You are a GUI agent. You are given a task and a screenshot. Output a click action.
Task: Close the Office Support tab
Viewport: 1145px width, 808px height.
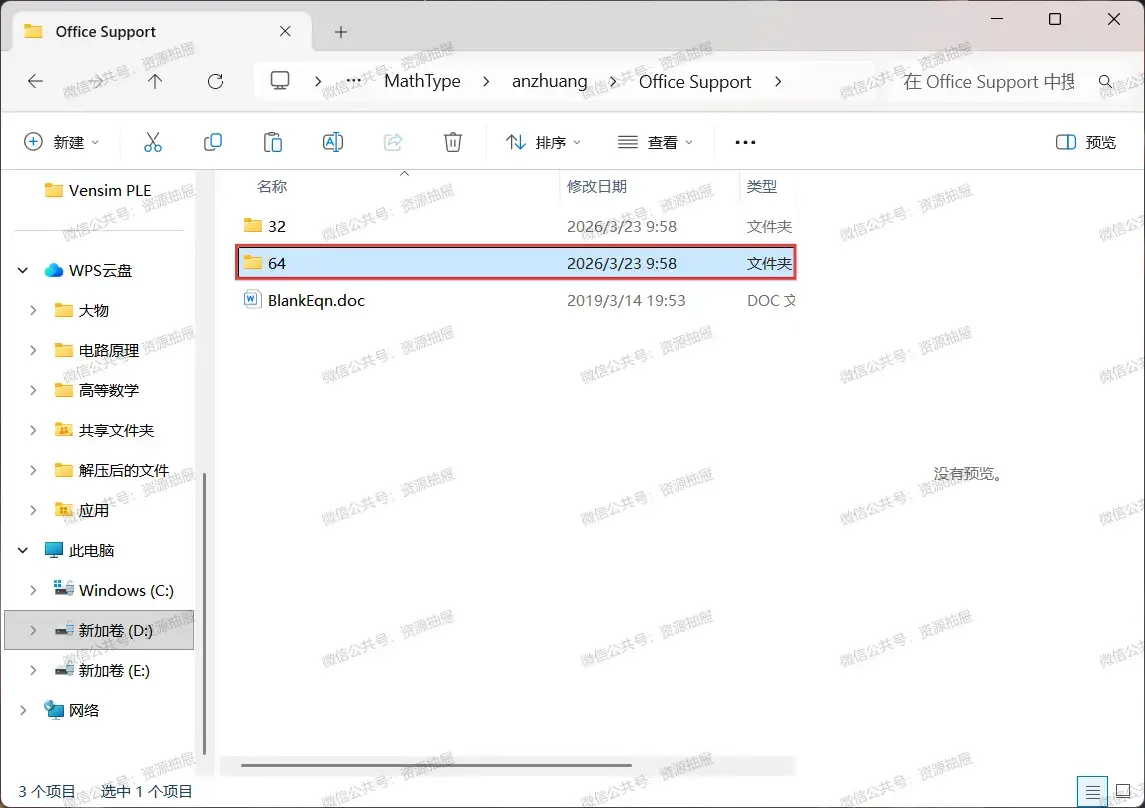[x=285, y=31]
